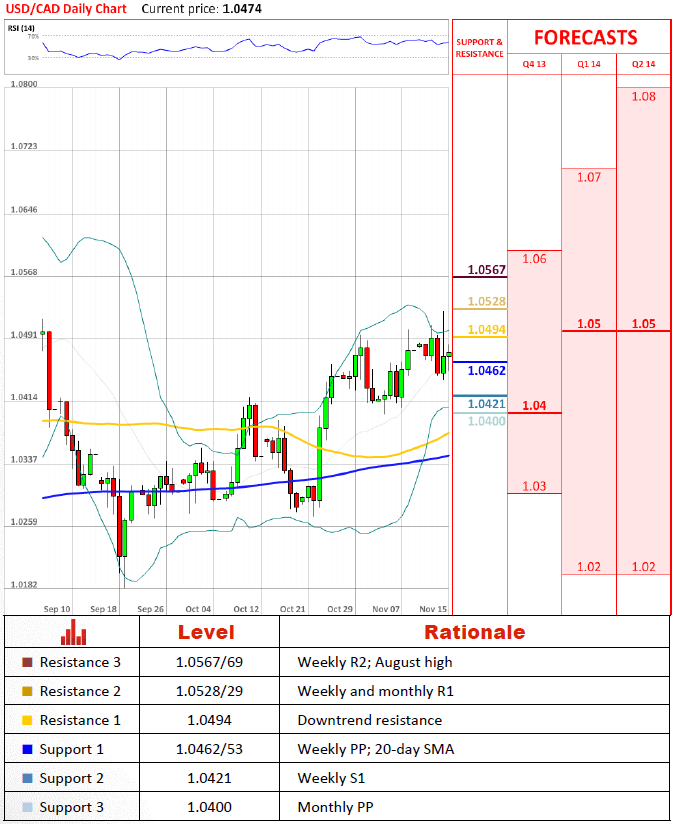Image resolution: width=675 pixels, height=824 pixels.
Task: Click the 'Weekly PP; 20-day SMA' rationale
Action: click(x=376, y=749)
